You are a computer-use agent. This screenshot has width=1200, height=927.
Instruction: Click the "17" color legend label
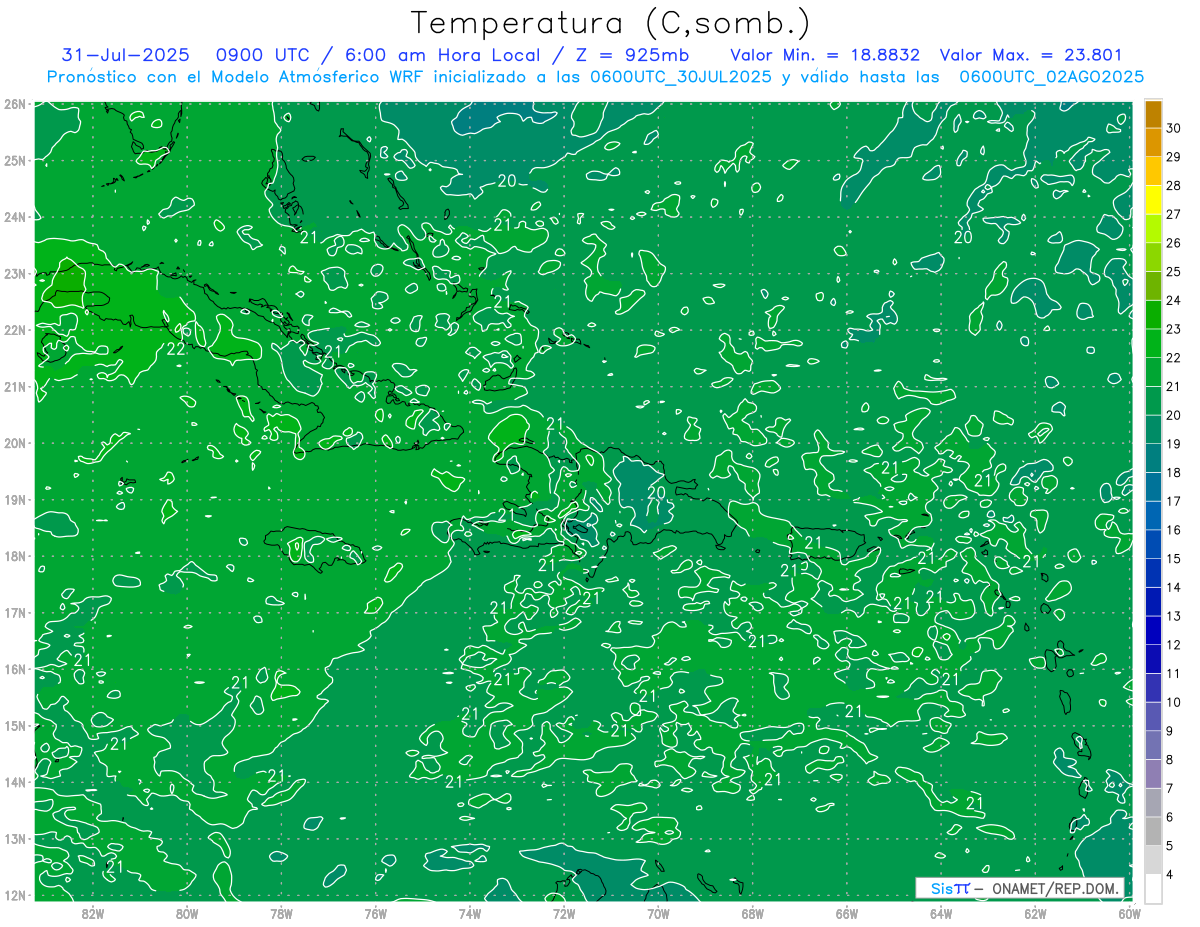tap(1173, 501)
